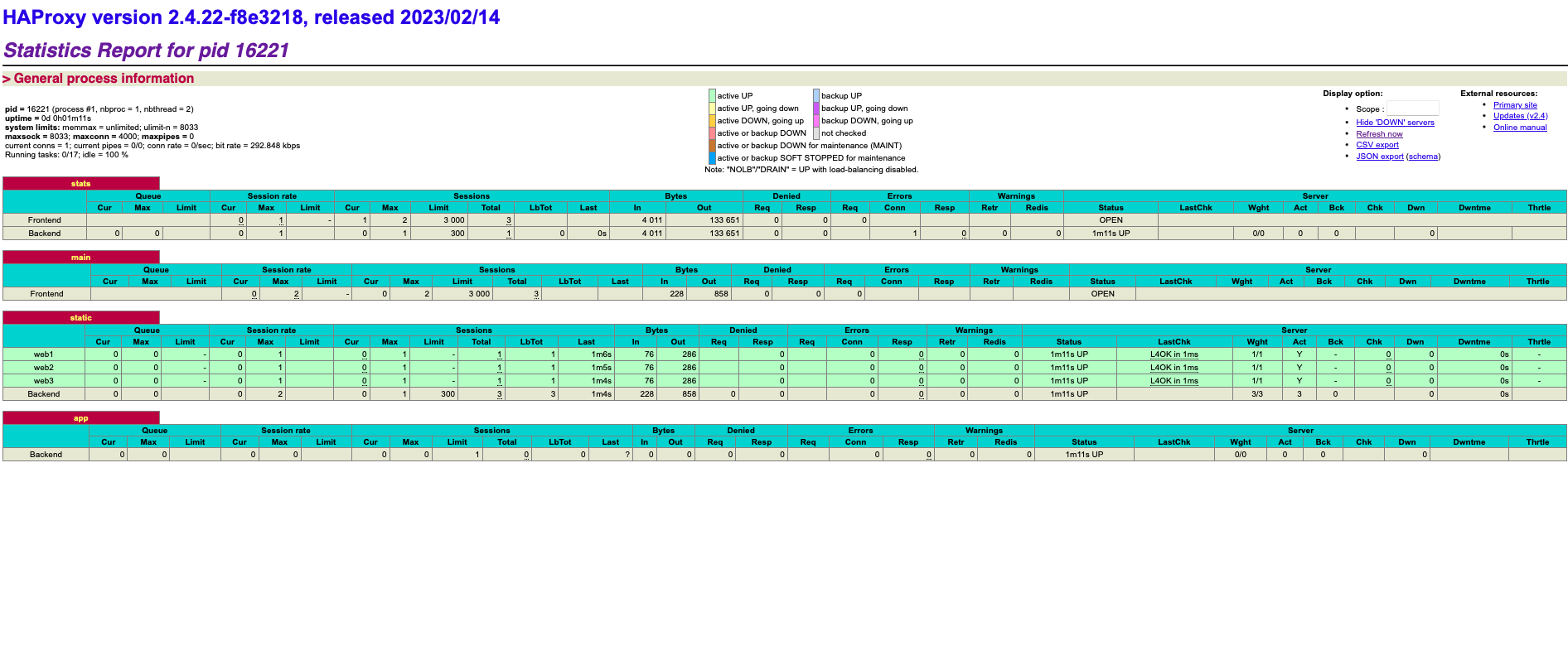Click the not checked legend swatch
The width and height of the screenshot is (1568, 646).
[x=816, y=133]
